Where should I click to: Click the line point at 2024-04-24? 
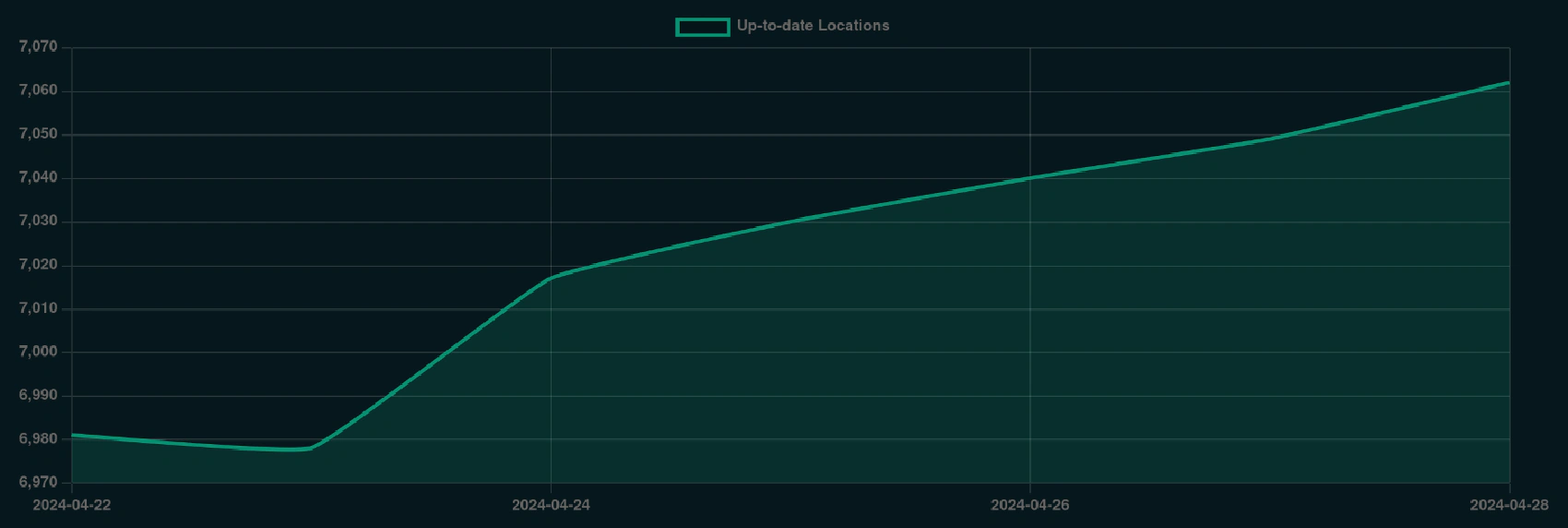tap(551, 278)
